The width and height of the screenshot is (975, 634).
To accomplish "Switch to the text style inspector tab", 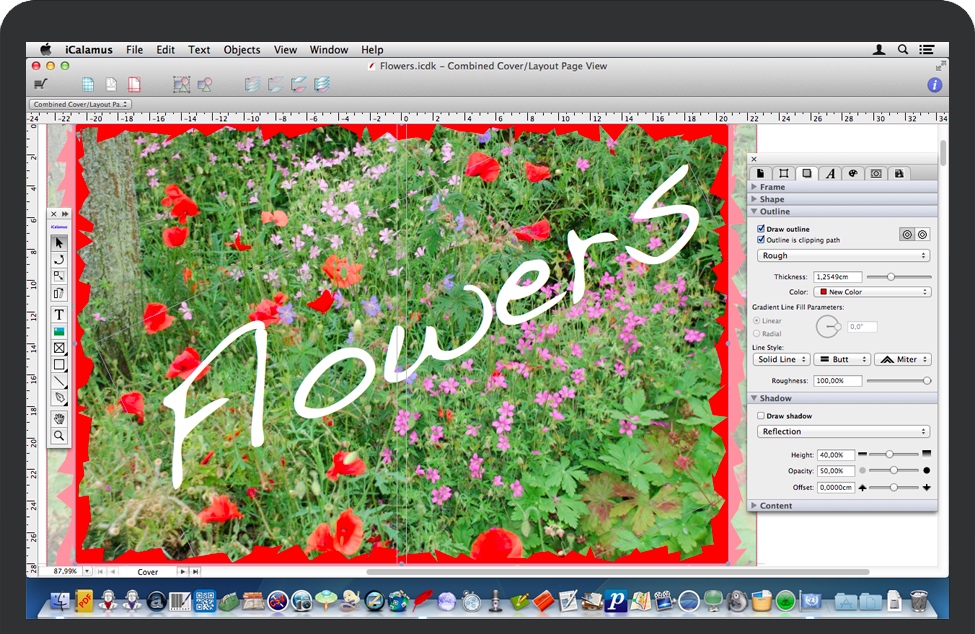I will [x=830, y=173].
